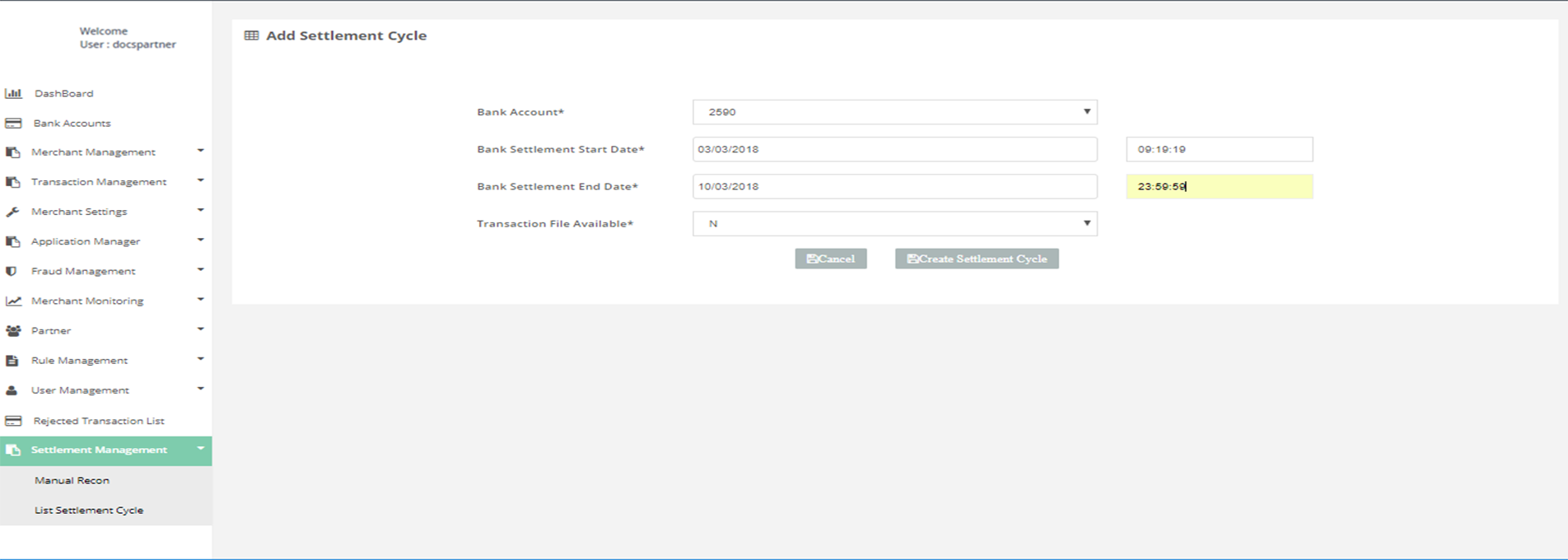Click the settlement end time field

[1219, 186]
